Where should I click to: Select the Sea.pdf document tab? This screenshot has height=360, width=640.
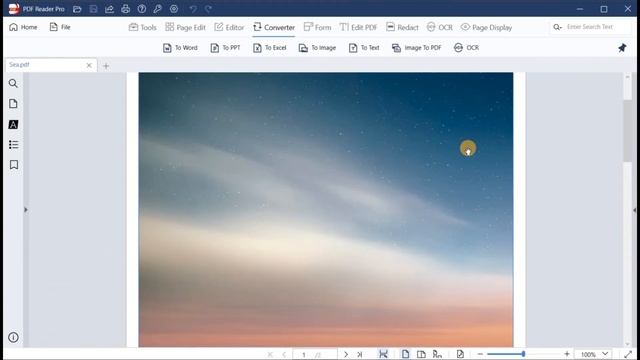[x=51, y=65]
